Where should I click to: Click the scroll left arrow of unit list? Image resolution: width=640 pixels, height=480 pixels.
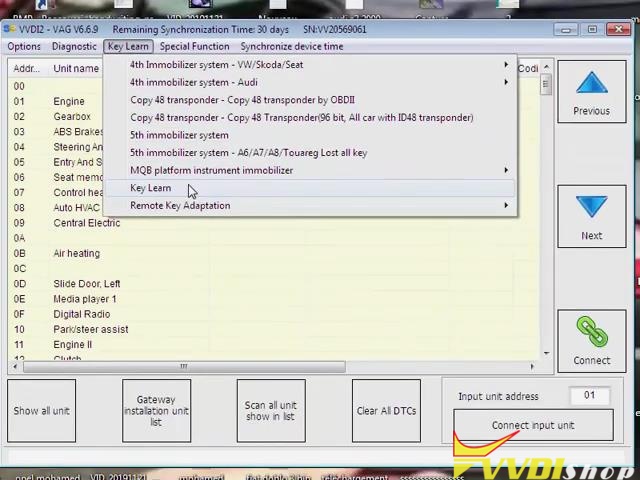[x=15, y=367]
